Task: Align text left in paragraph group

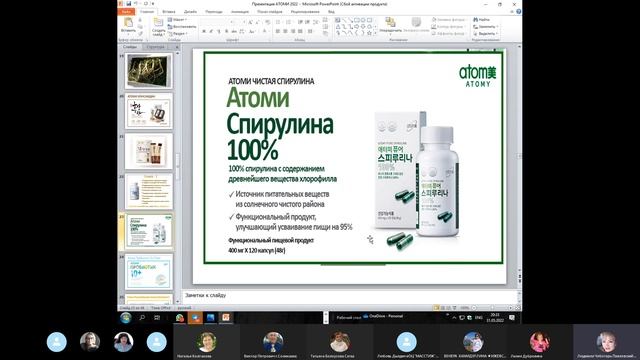Action: click(x=278, y=31)
